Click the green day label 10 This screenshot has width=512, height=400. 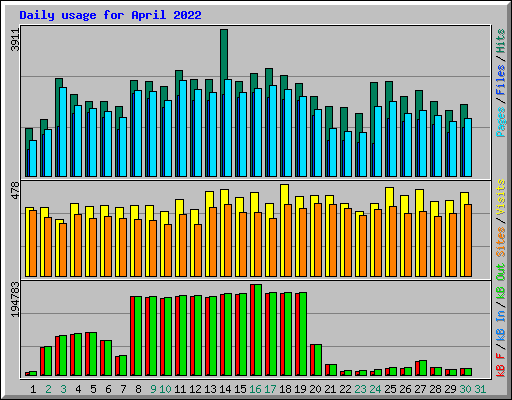tap(165, 389)
